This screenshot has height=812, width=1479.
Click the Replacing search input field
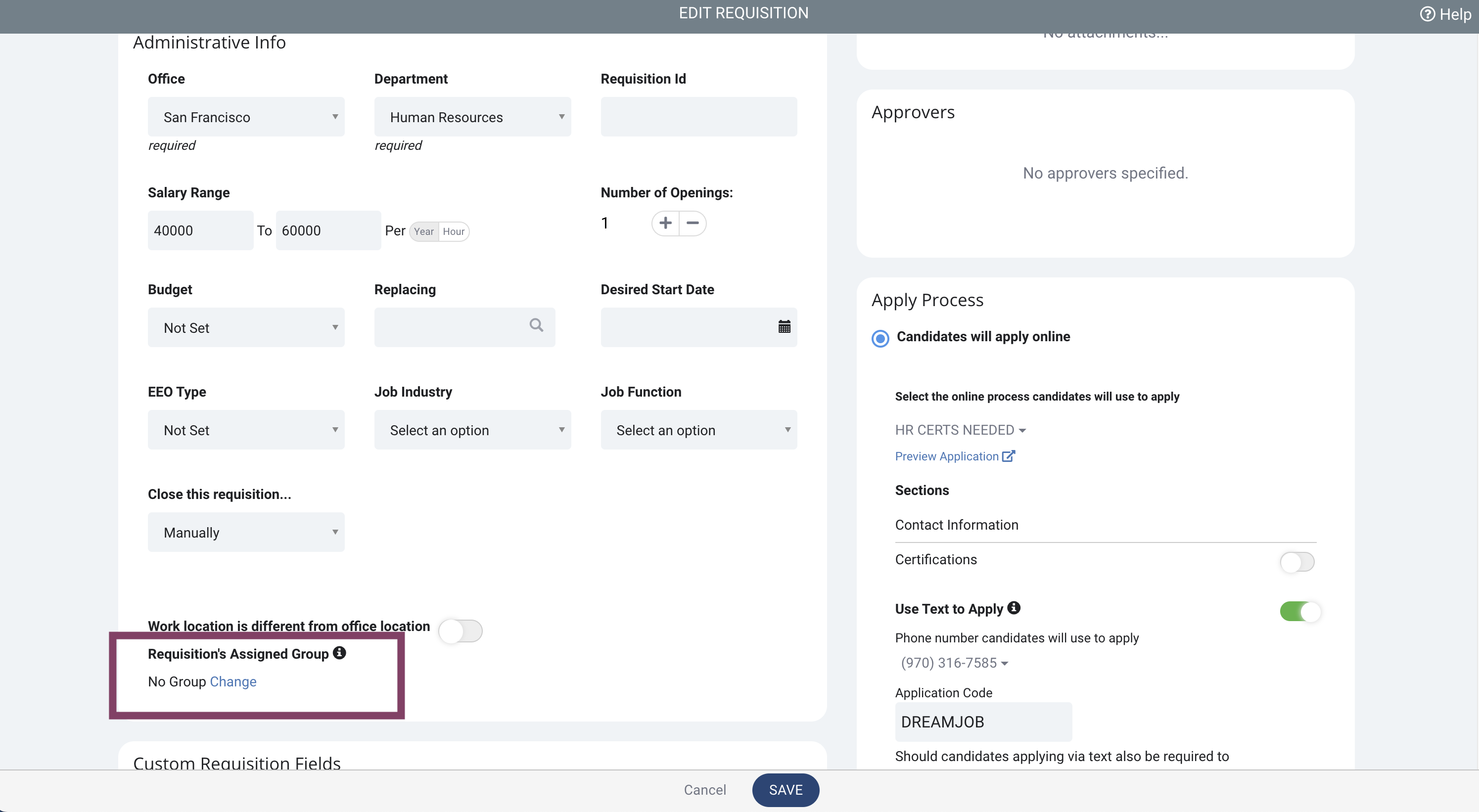464,327
